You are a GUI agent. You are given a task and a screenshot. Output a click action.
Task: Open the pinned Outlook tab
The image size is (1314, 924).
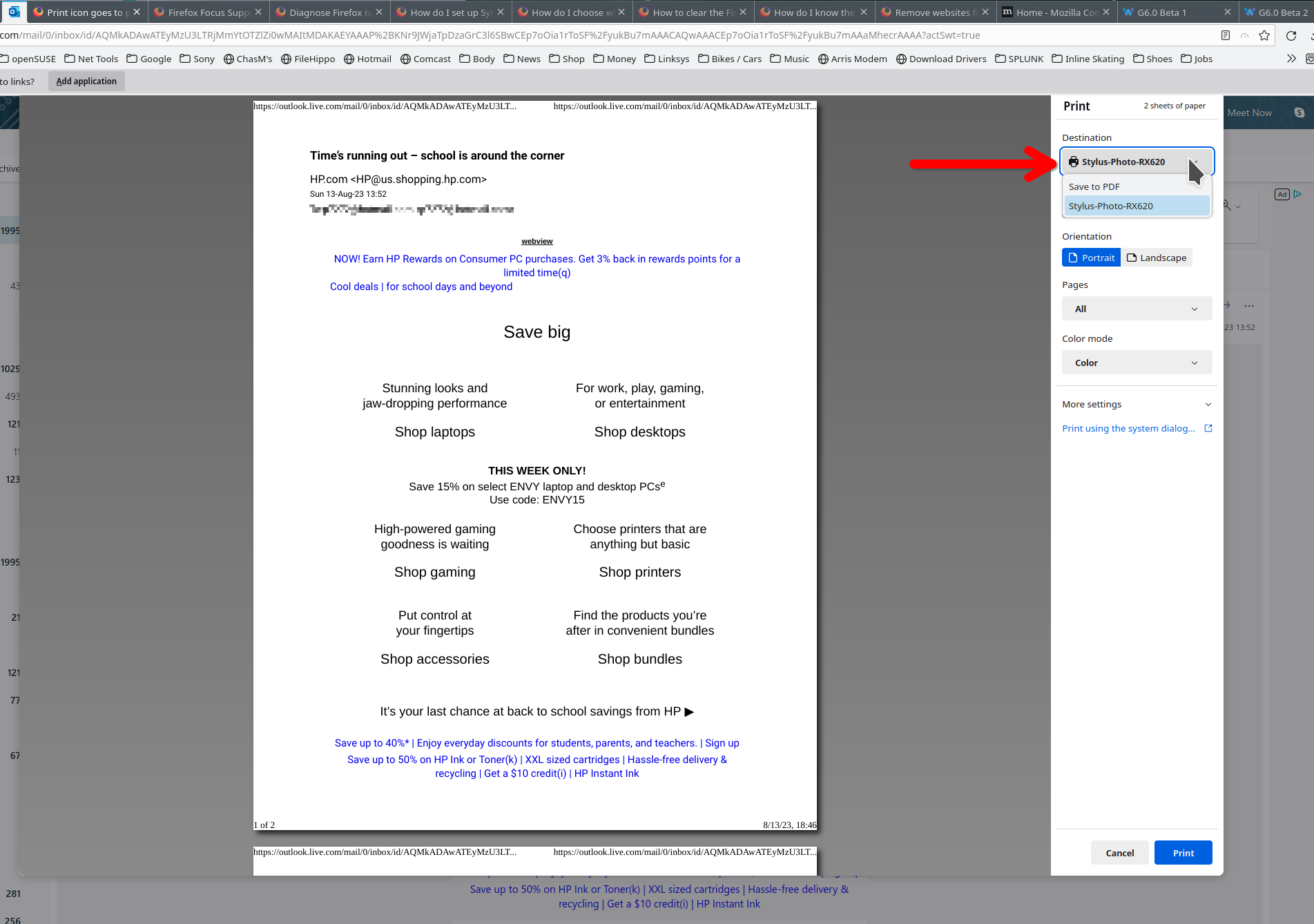(x=14, y=12)
